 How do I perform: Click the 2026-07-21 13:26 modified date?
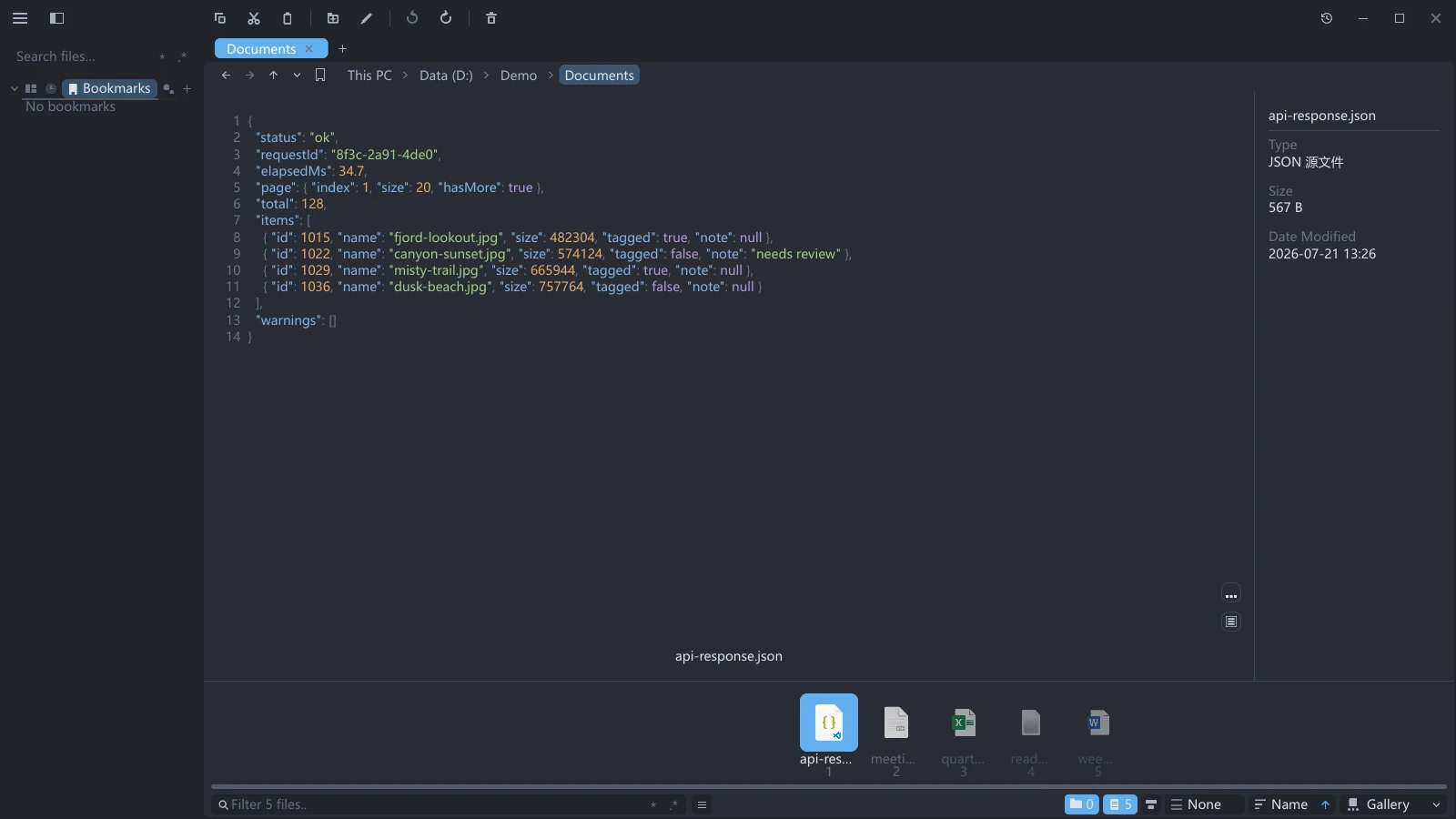coord(1322,254)
